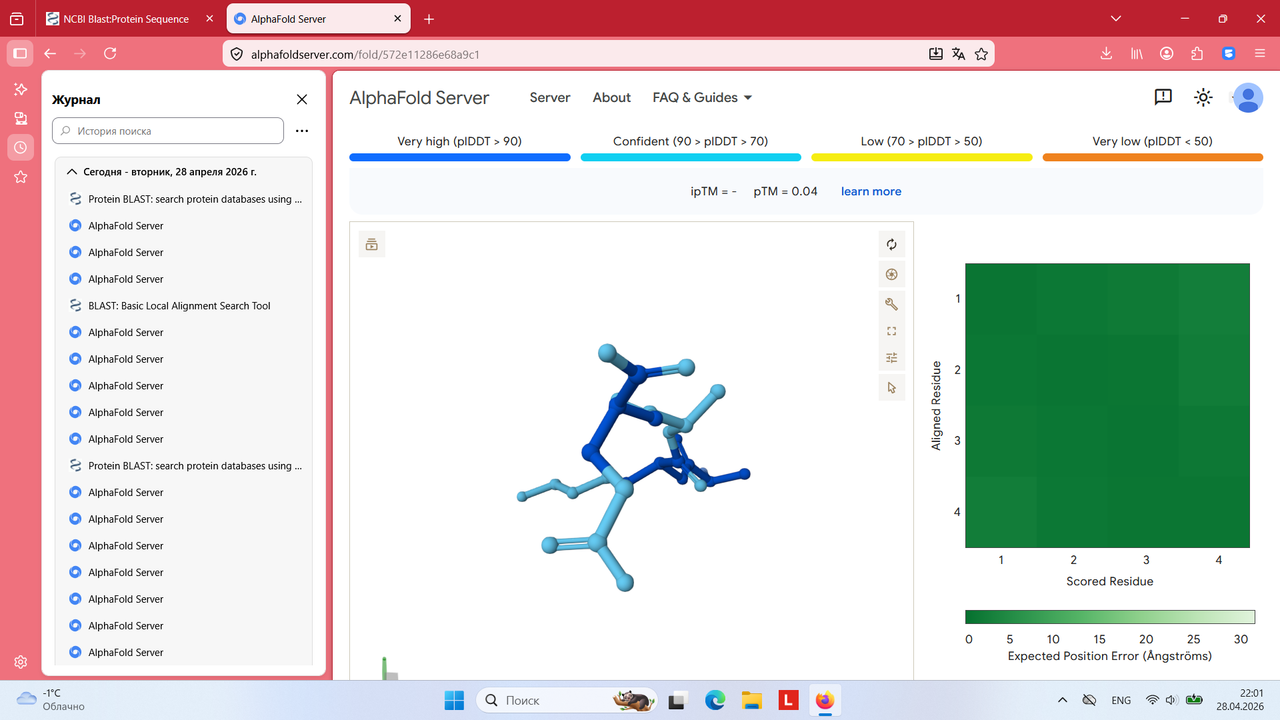Click the Very high pLDDT blue bar
Viewport: 1280px width, 720px height.
pyautogui.click(x=460, y=157)
